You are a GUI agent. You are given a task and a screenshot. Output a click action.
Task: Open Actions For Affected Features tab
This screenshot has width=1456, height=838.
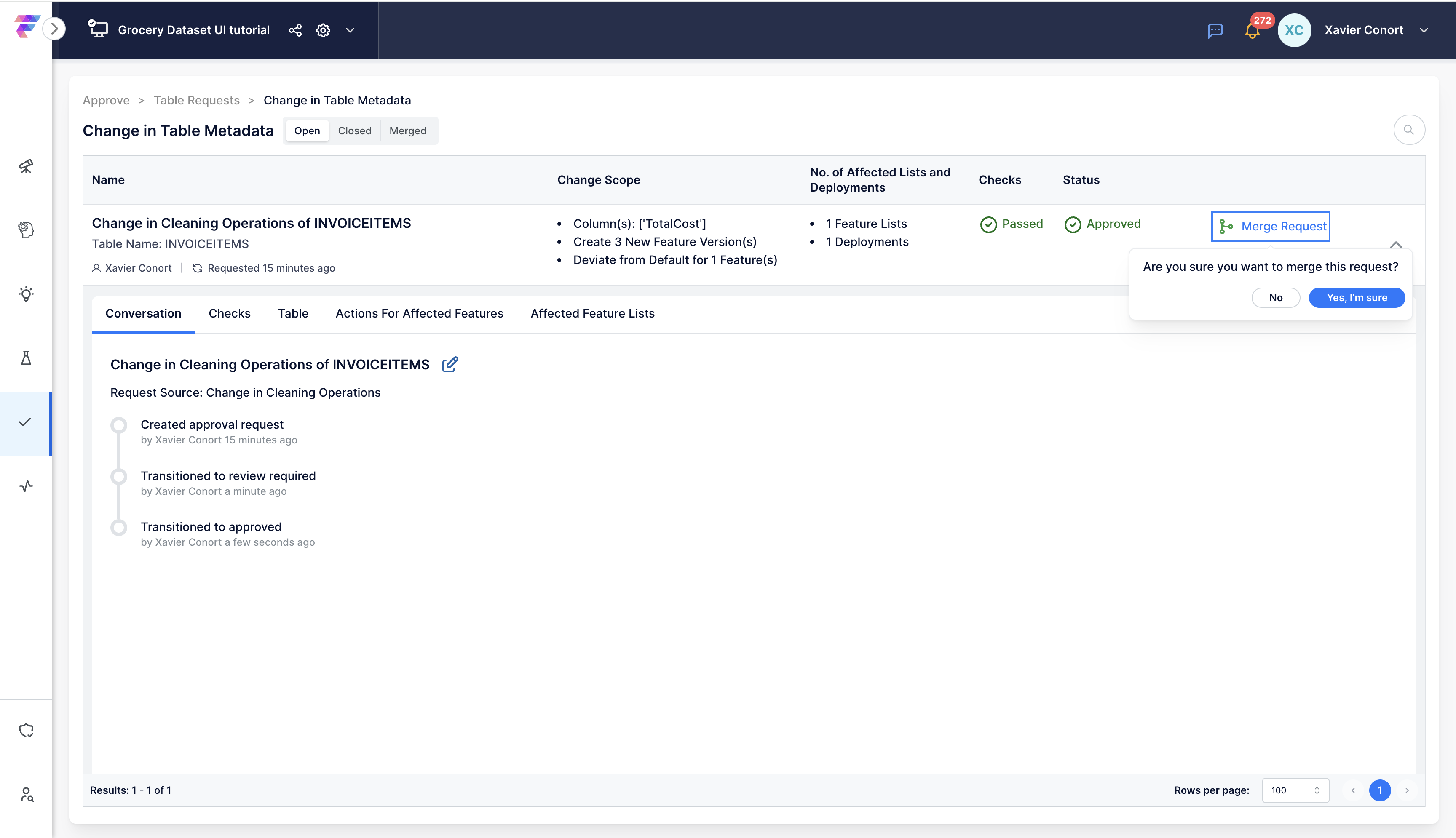[x=419, y=314]
